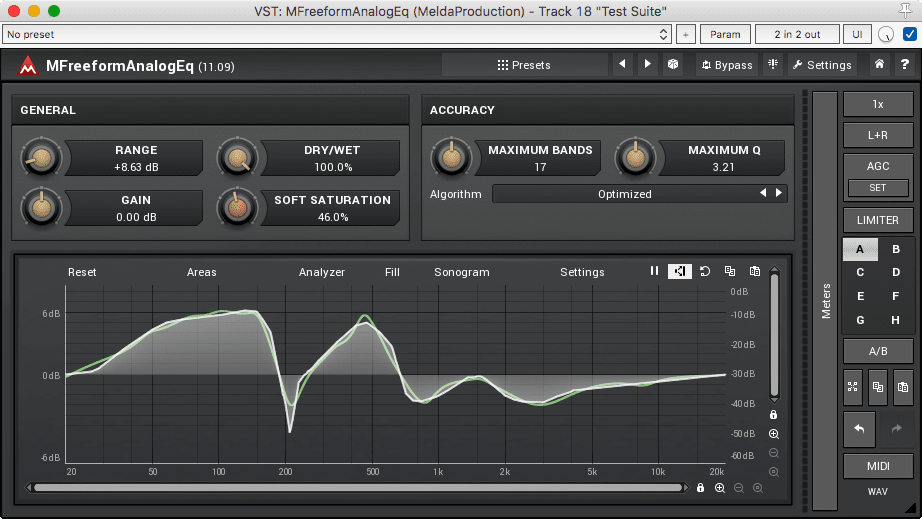Open the Analyzer menu in graph toolbar
Viewport: 922px width, 519px height.
point(321,272)
